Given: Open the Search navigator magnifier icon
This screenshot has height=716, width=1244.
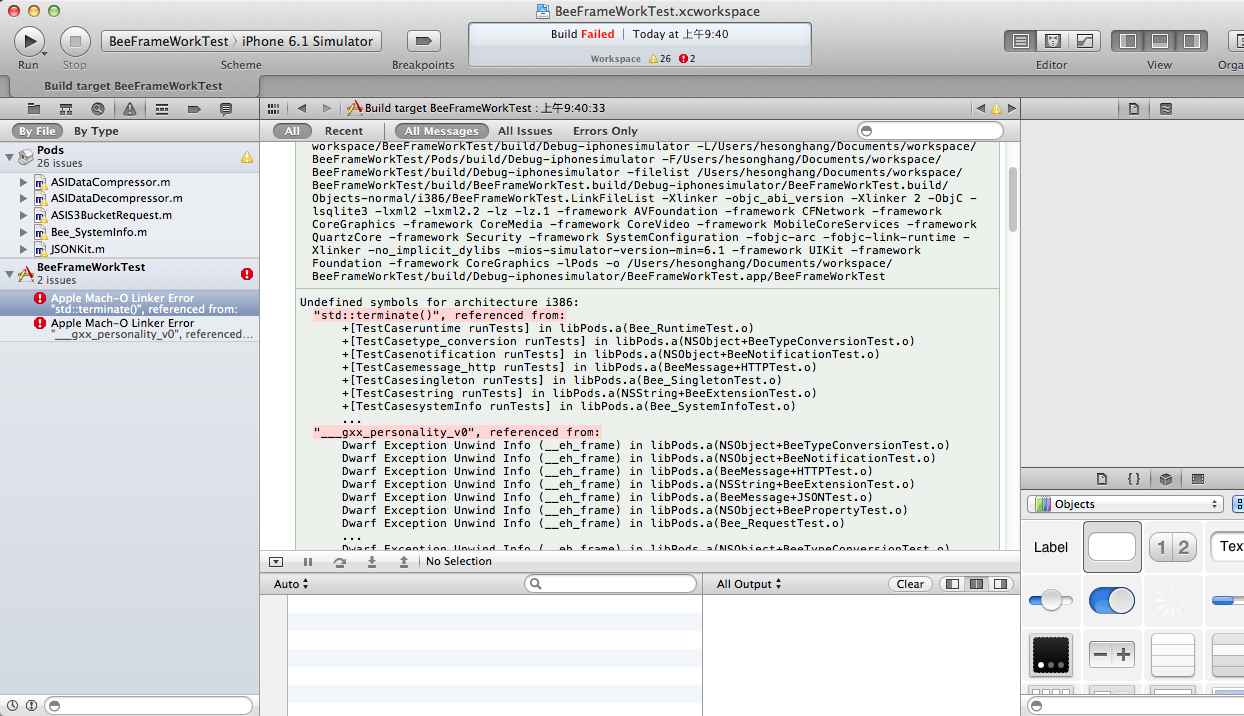Looking at the screenshot, I should pos(97,108).
